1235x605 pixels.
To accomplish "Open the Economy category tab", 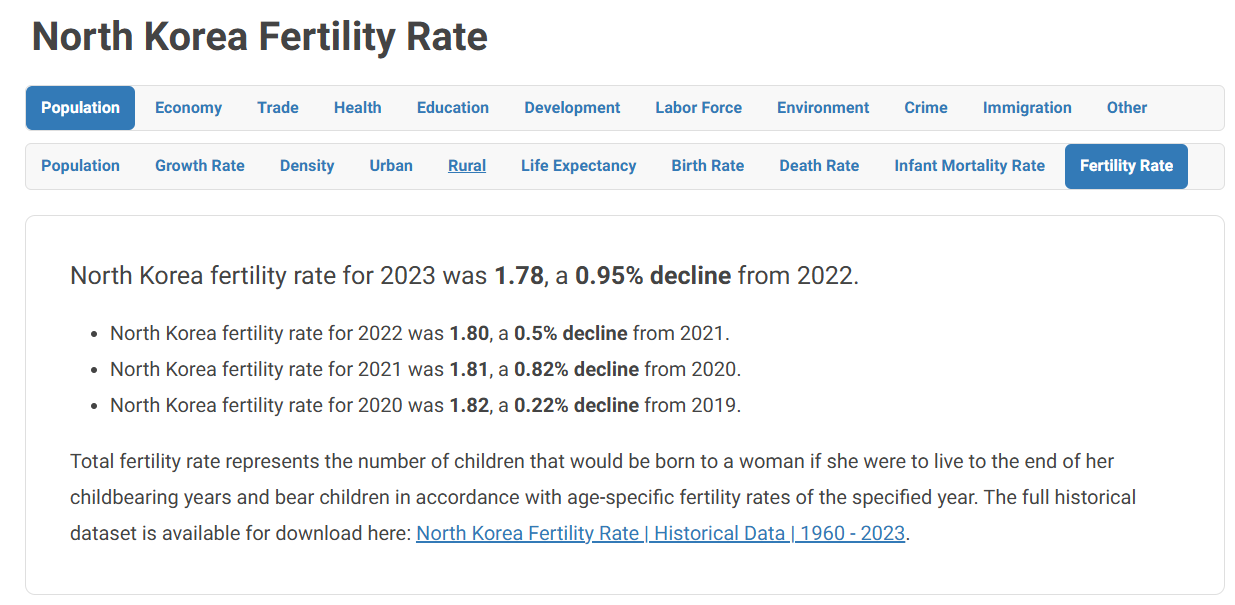I will [x=188, y=108].
